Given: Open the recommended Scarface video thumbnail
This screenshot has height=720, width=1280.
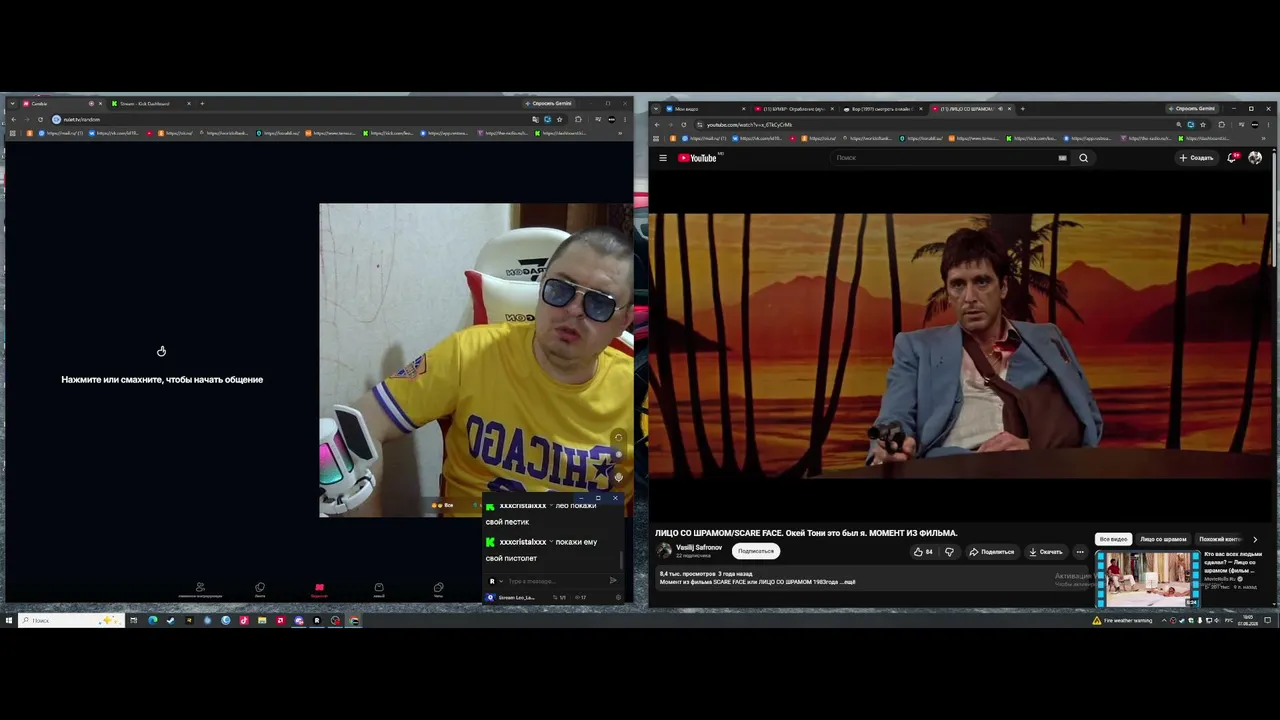Looking at the screenshot, I should [1148, 579].
